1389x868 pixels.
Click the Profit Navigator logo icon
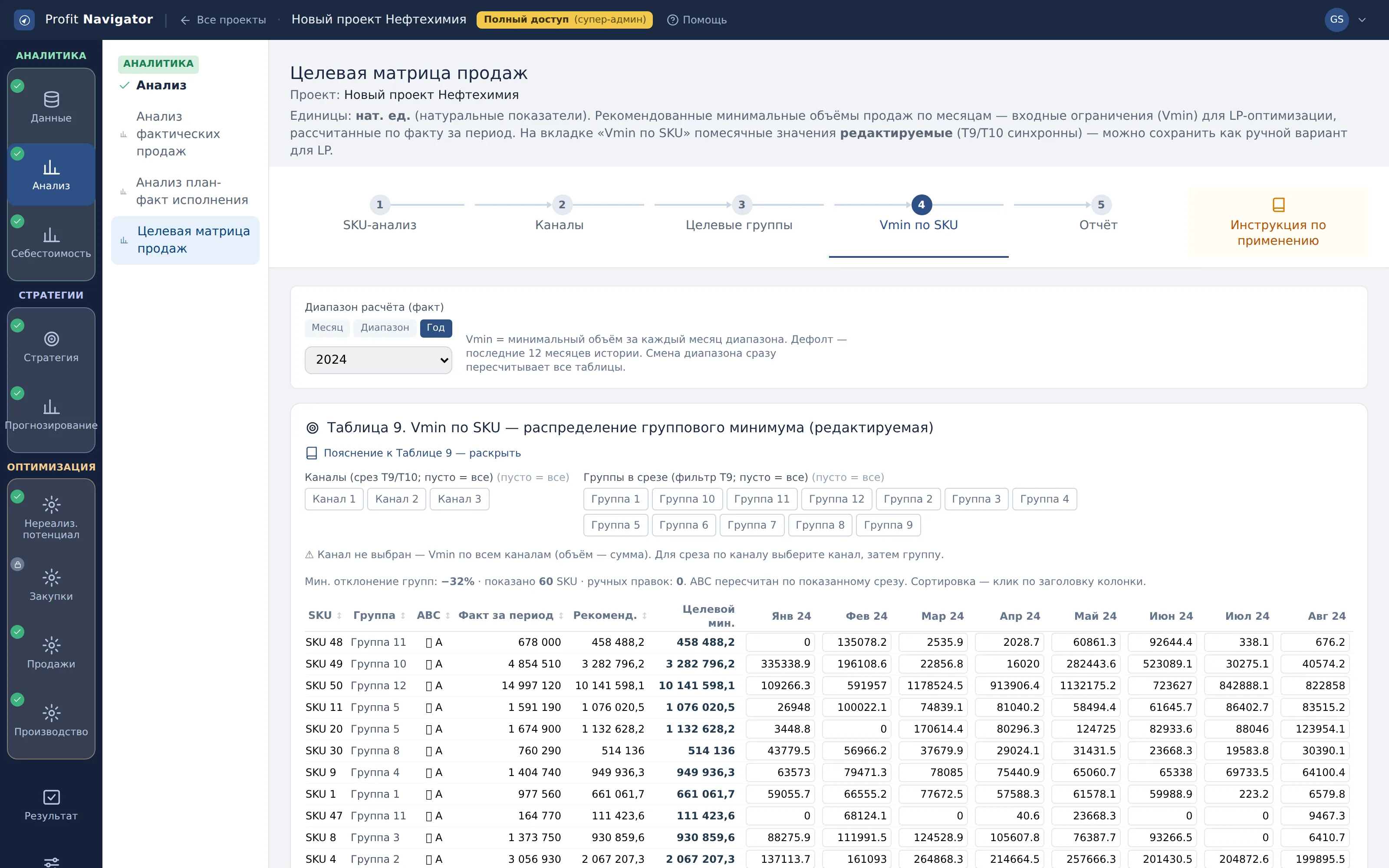click(24, 20)
